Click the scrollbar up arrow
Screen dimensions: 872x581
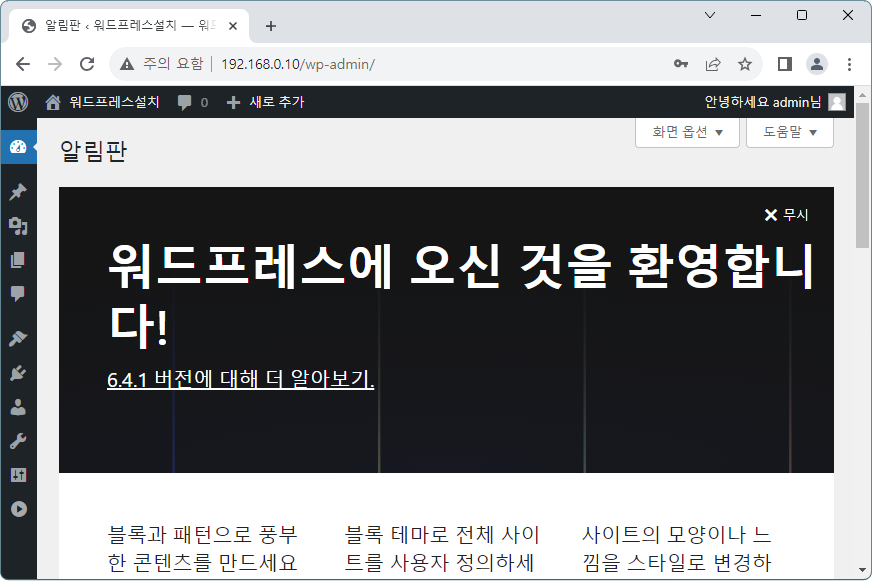(863, 95)
